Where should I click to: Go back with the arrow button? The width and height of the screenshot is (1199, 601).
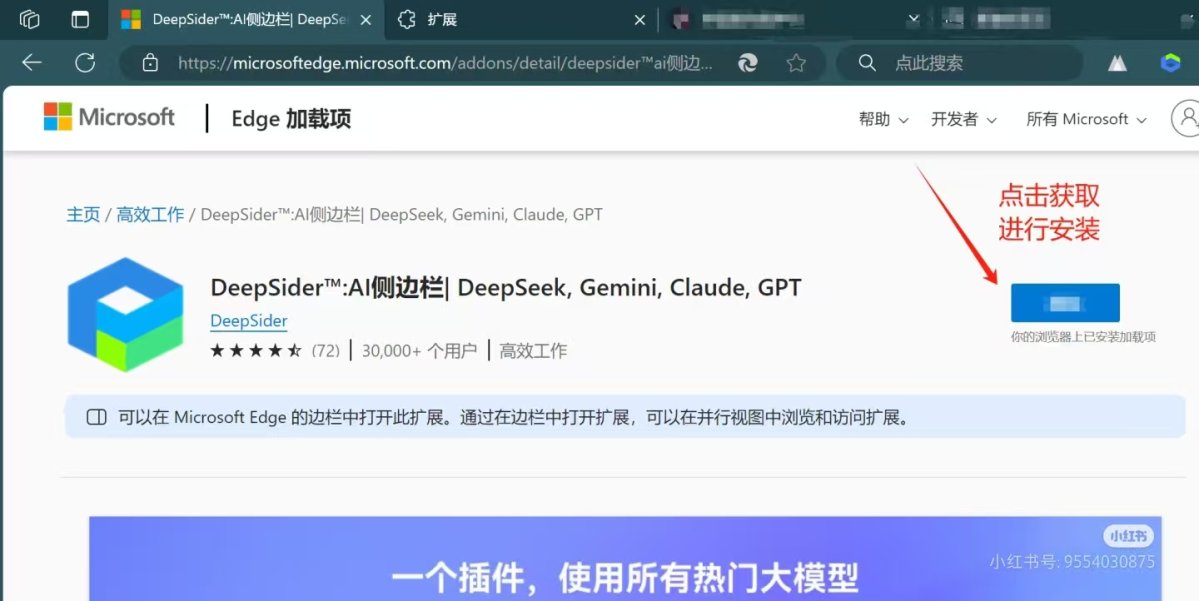[32, 63]
